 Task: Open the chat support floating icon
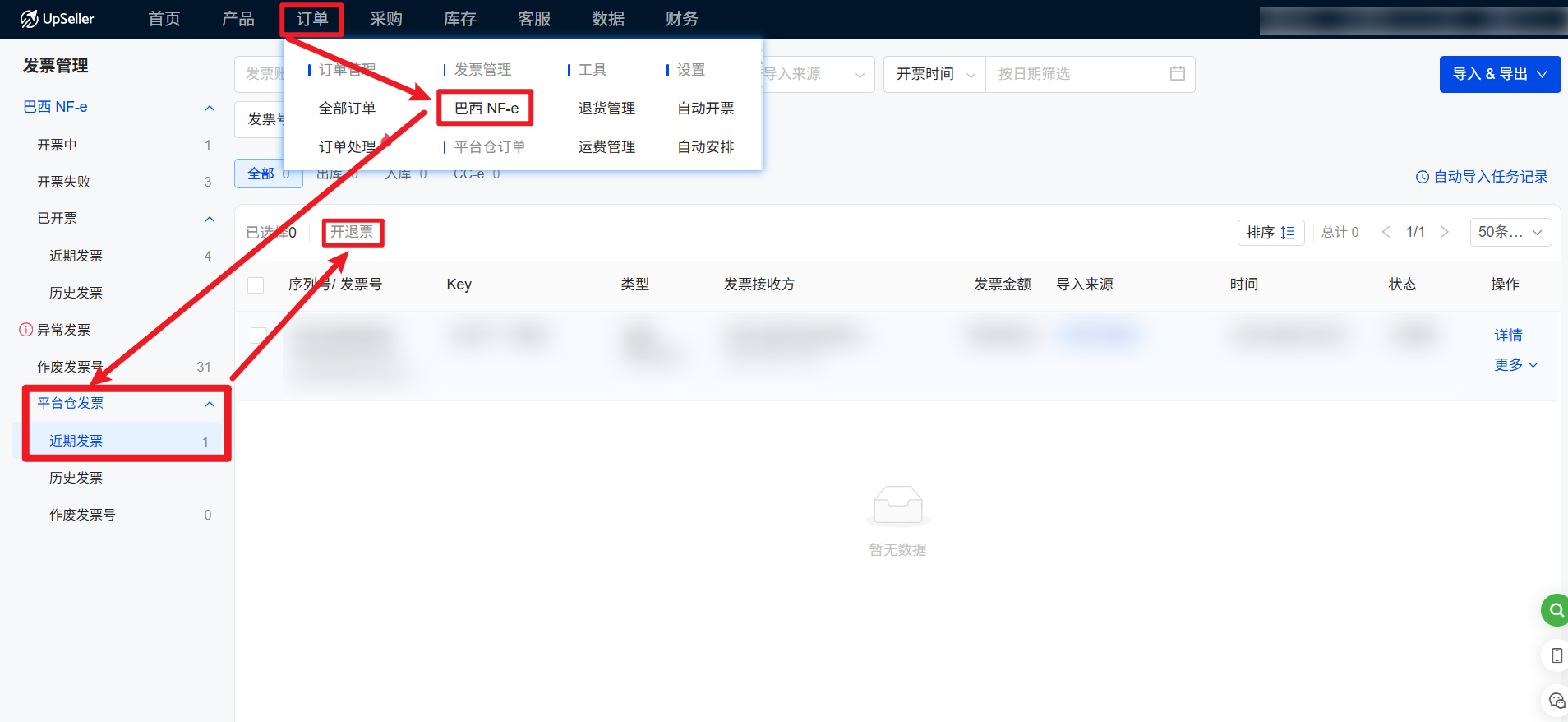1556,701
